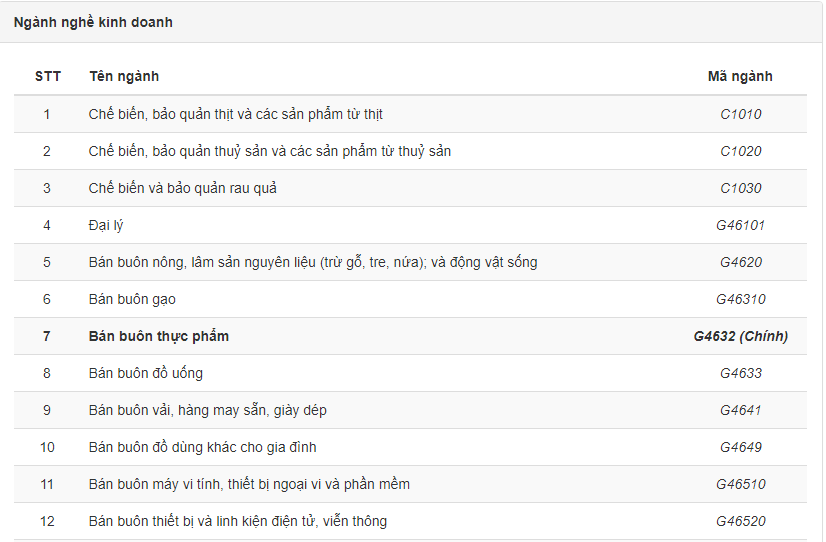Click row number 12 in STT column
The image size is (826, 542).
coord(47,521)
